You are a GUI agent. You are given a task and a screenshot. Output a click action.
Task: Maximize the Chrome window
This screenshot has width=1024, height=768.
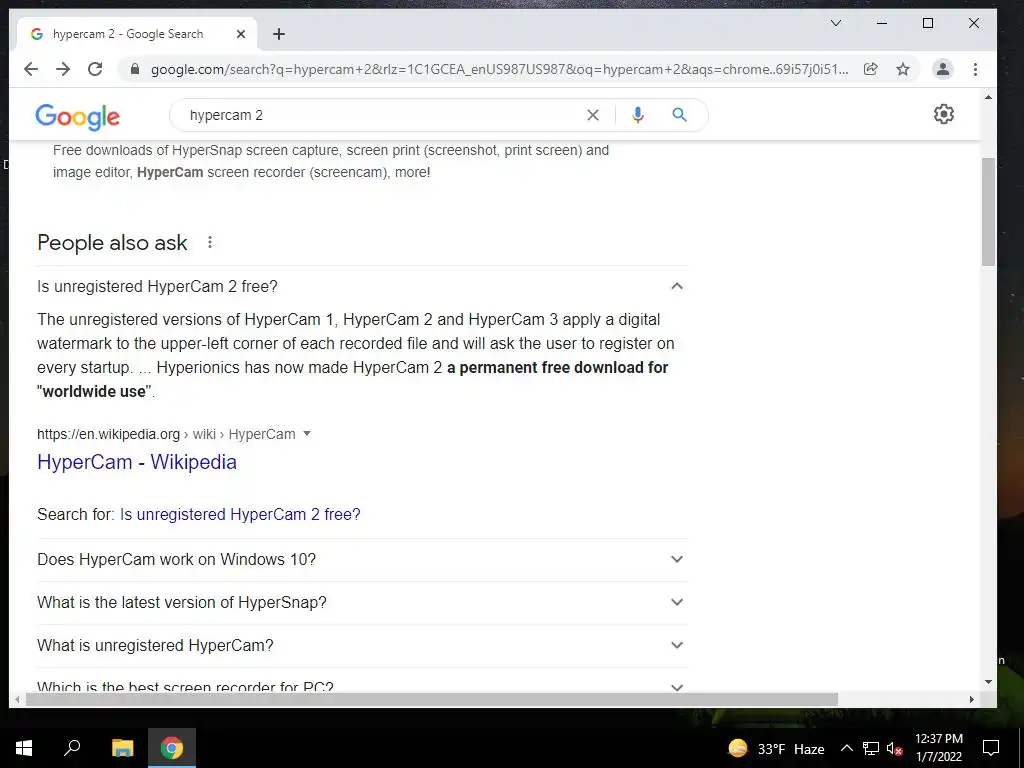(927, 24)
